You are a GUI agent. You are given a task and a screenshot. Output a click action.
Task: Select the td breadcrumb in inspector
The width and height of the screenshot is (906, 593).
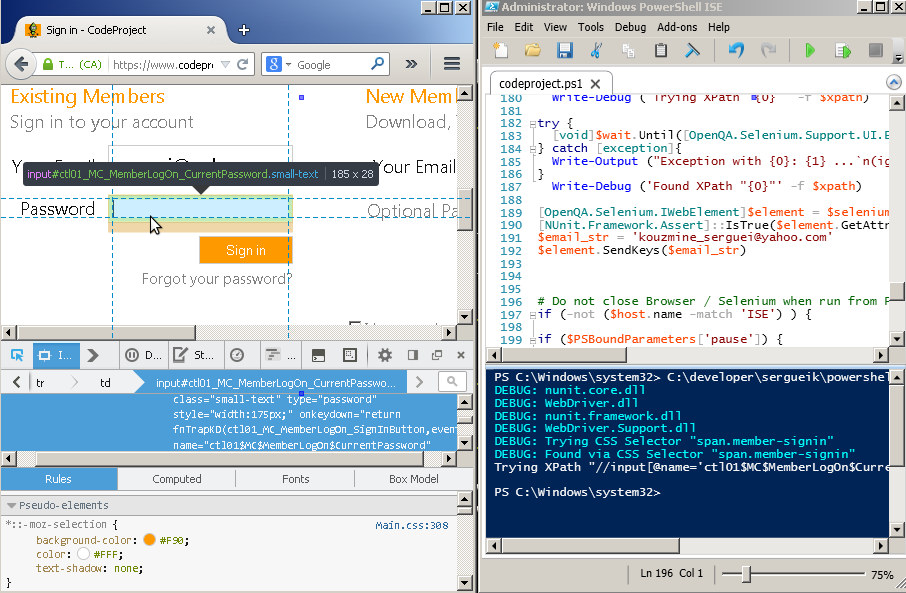[x=105, y=383]
